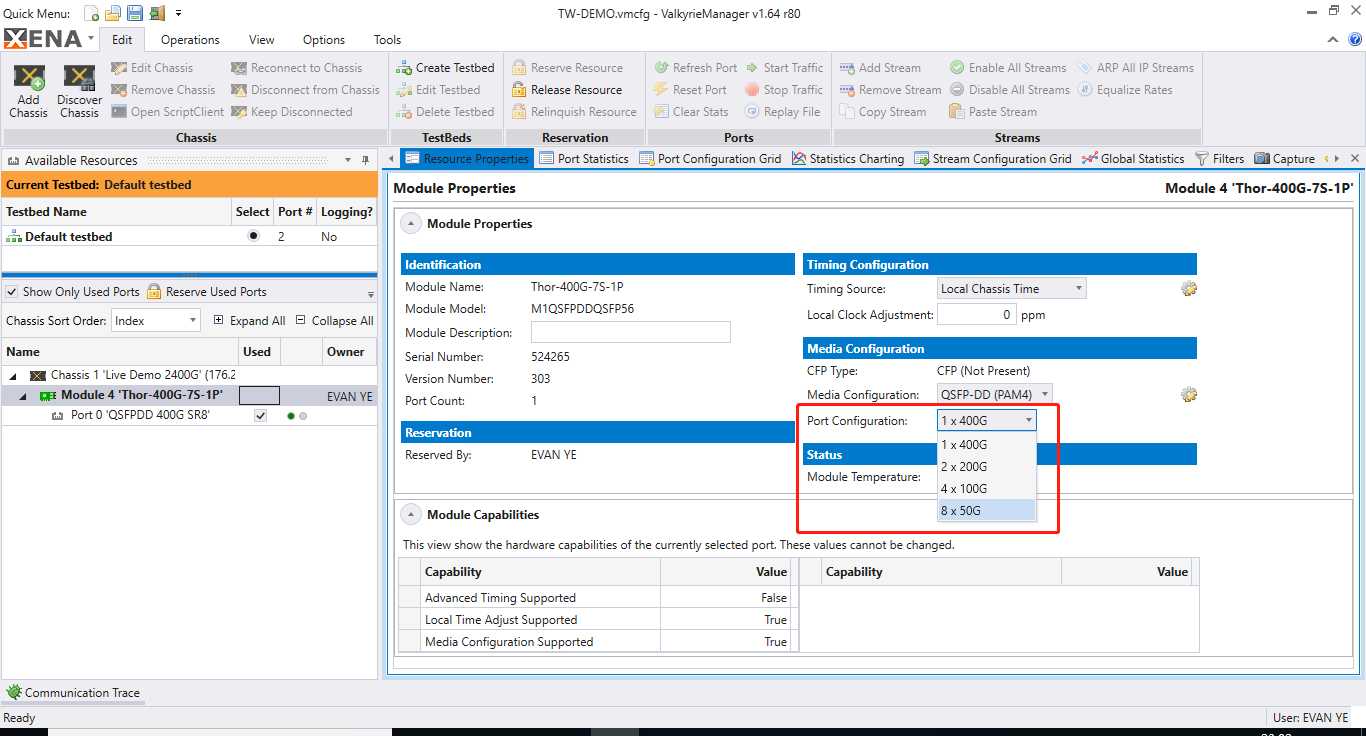Click Stop Traffic in the ribbon
Screen dimensions: 1366x736
(784, 90)
